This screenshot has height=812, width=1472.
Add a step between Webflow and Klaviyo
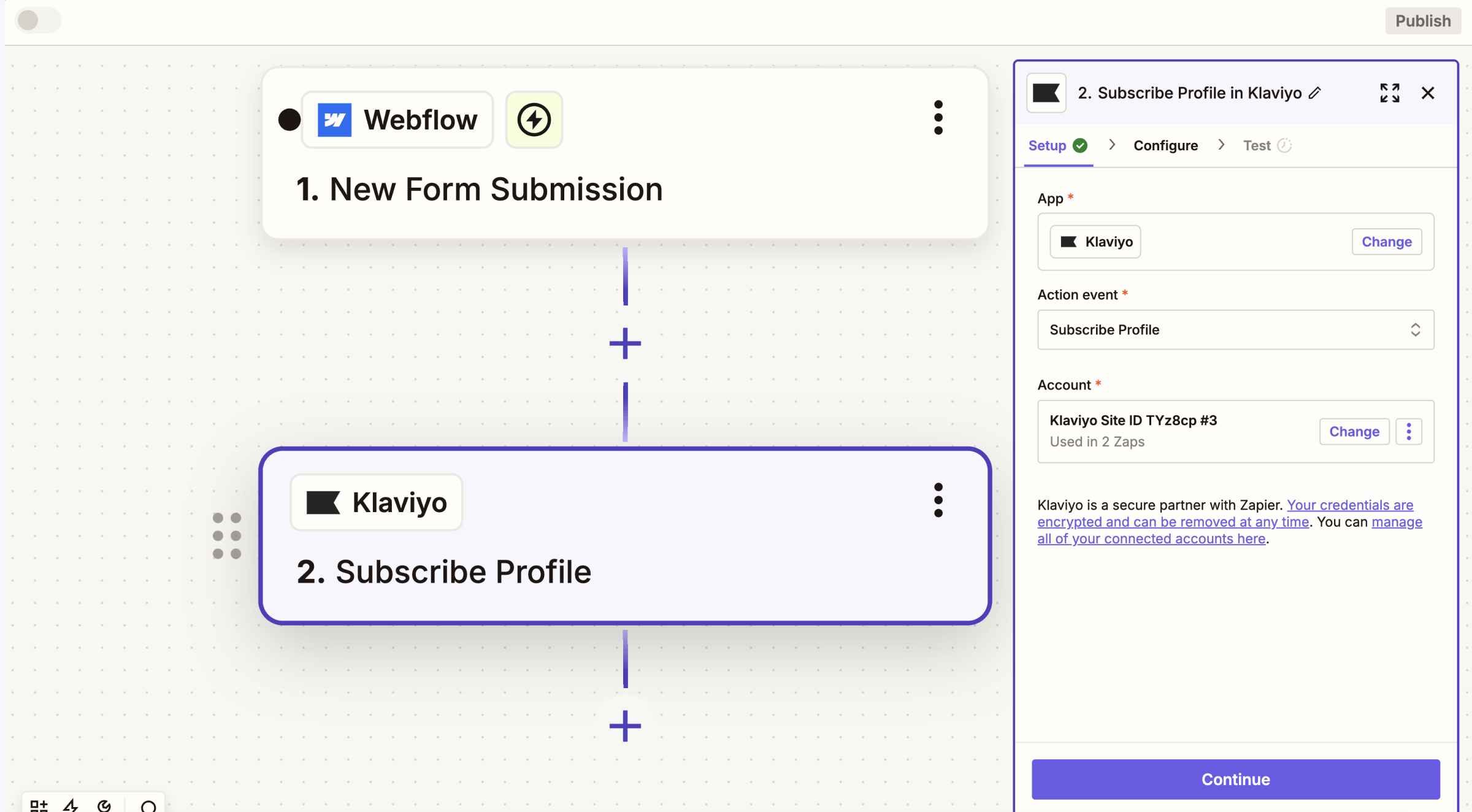point(625,343)
